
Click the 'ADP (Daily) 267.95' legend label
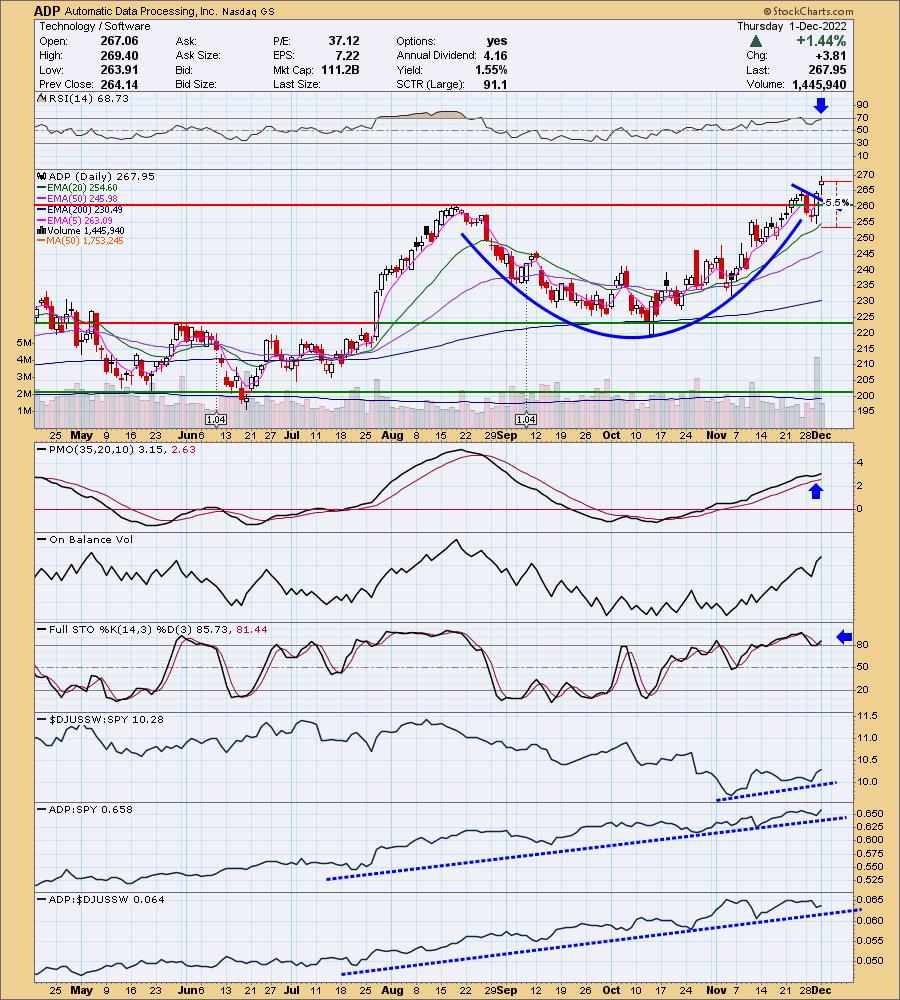[96, 176]
